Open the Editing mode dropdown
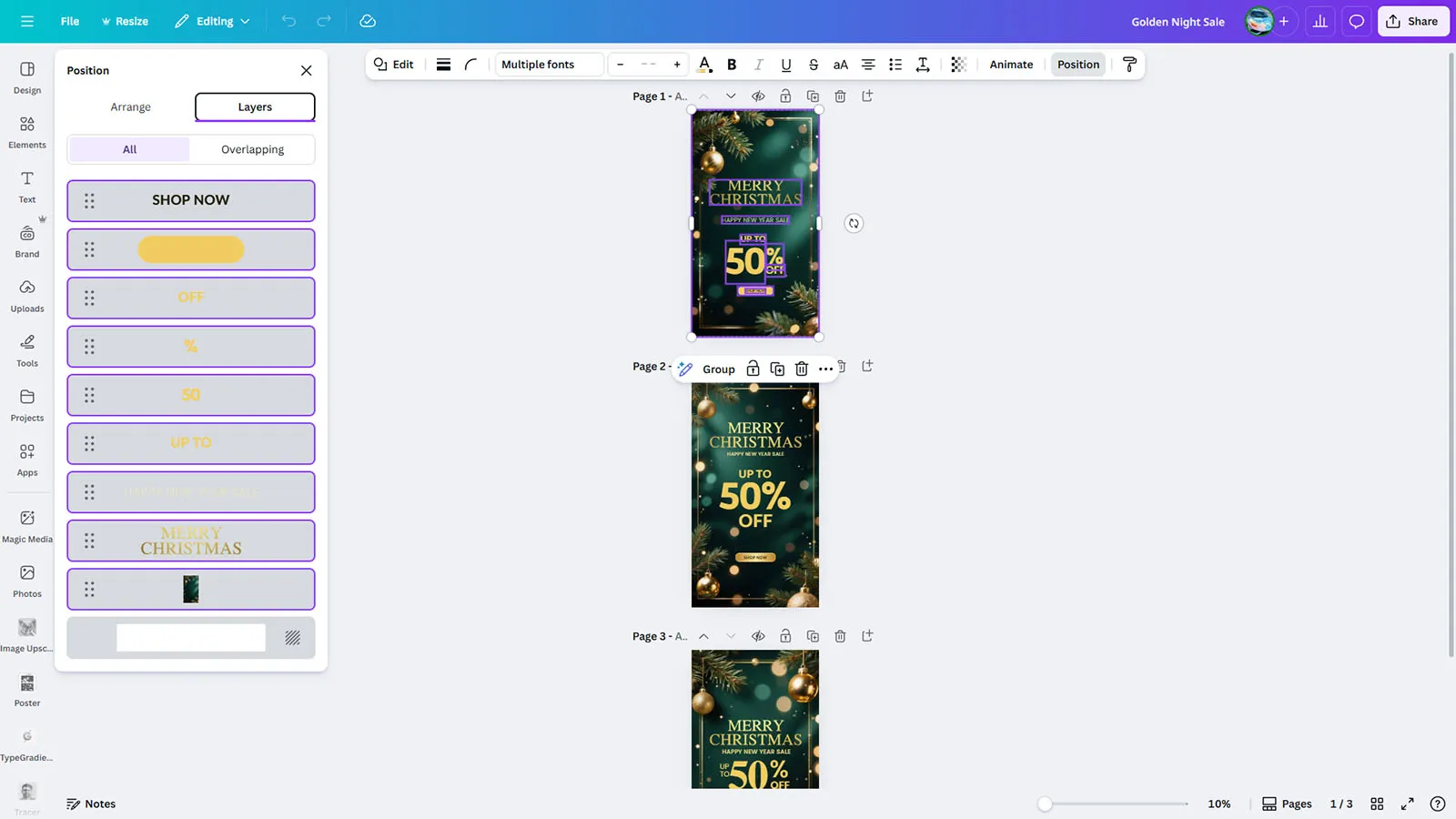Screen dimensions: 1456x819 [x=212, y=21]
